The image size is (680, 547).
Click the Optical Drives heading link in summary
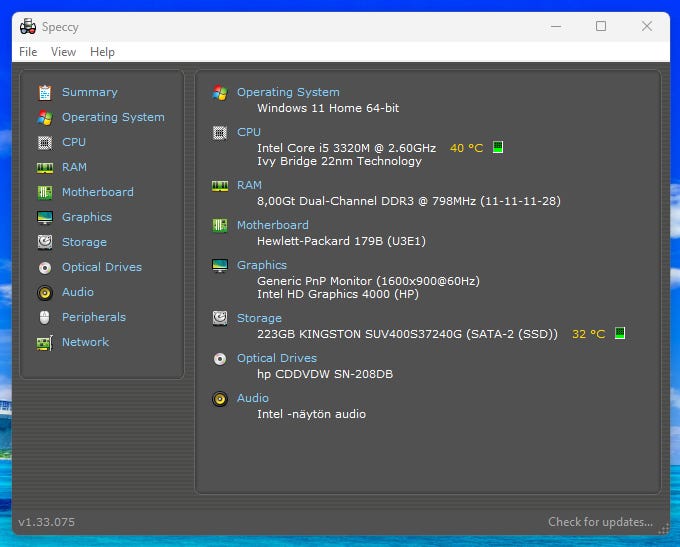(x=277, y=358)
